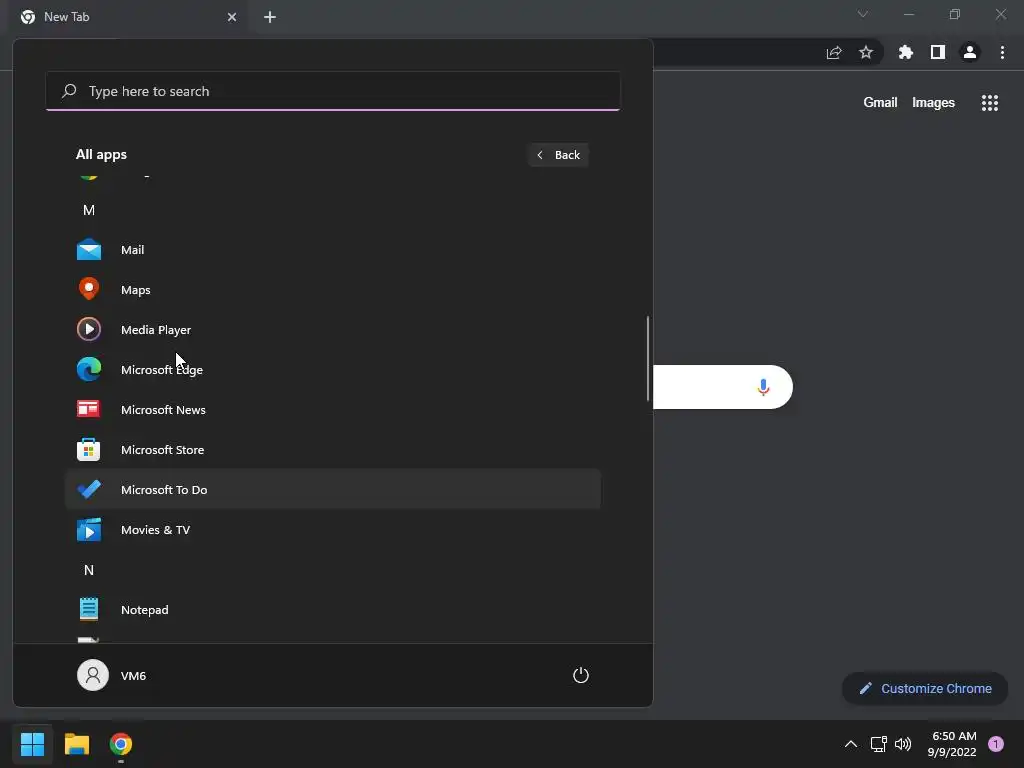Screen dimensions: 1024x768
Task: Open the Maps app icon
Action: (89, 289)
